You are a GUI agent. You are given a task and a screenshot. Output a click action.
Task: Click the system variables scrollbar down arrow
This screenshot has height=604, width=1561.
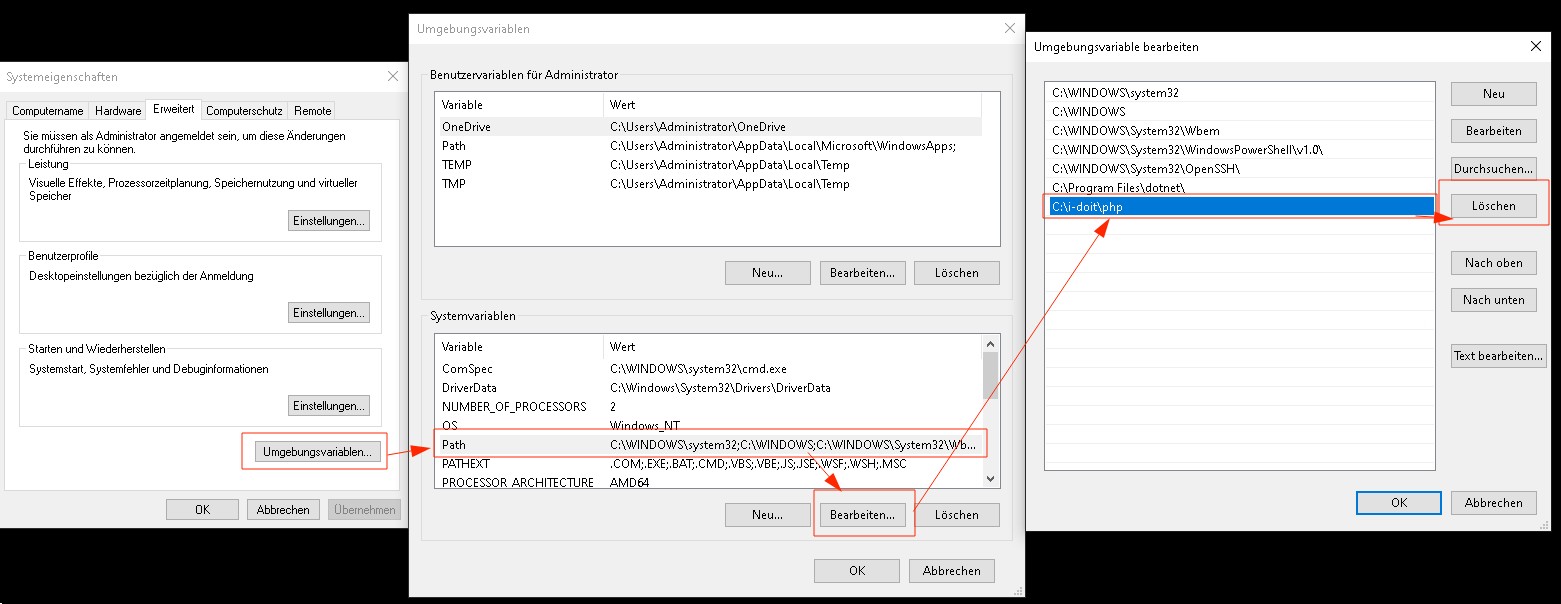[990, 480]
